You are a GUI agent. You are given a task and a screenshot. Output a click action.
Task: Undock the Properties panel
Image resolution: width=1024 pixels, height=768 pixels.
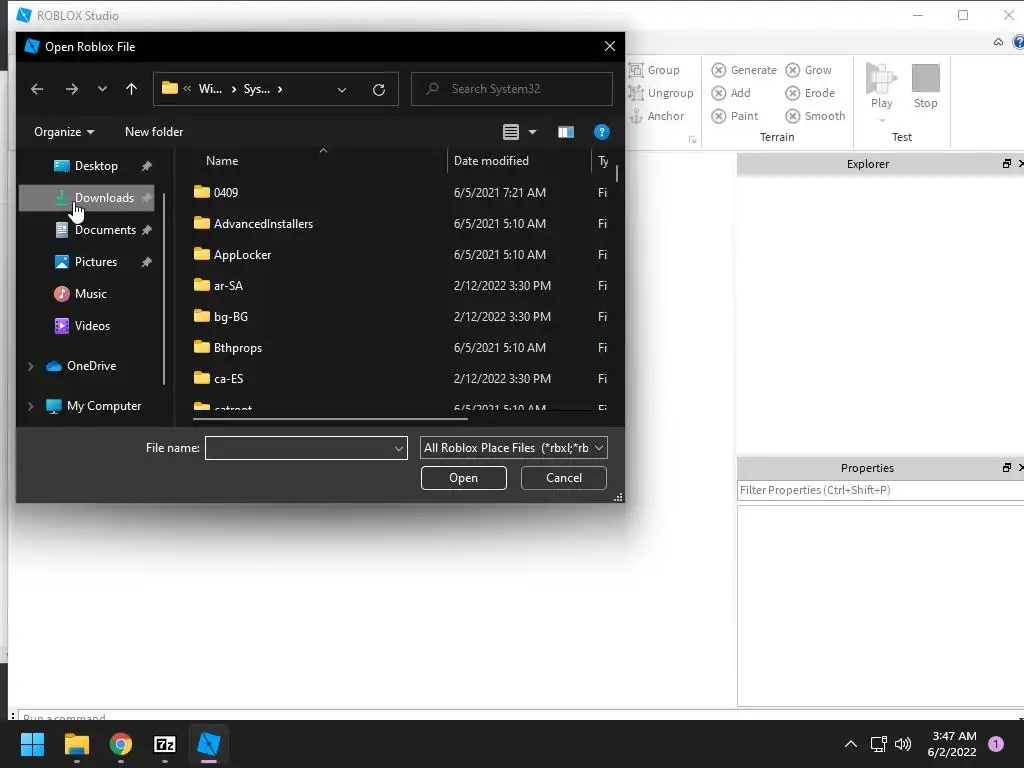click(1006, 468)
